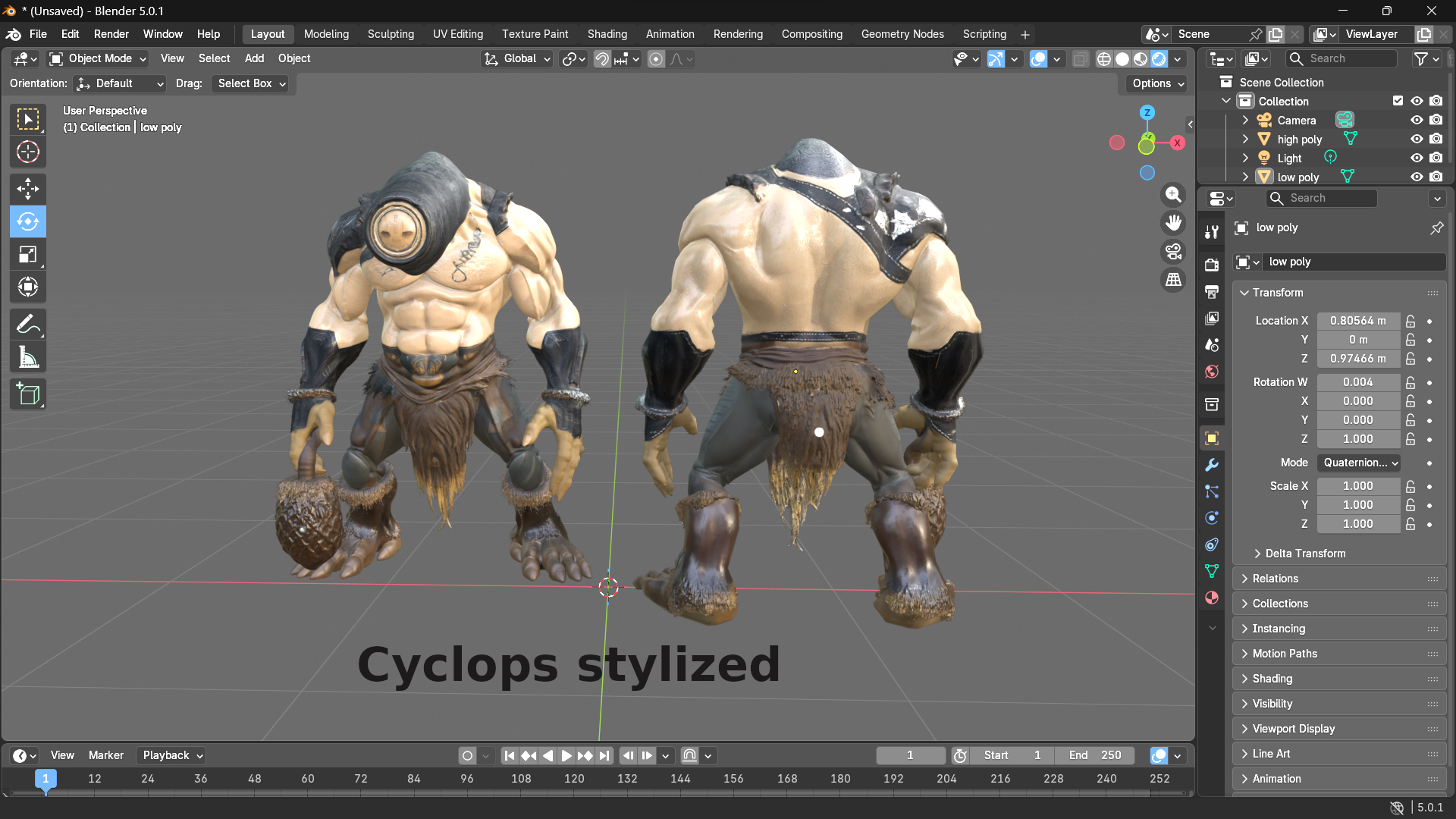This screenshot has height=819, width=1456.
Task: Hide the Camera object with eye icon
Action: point(1417,120)
